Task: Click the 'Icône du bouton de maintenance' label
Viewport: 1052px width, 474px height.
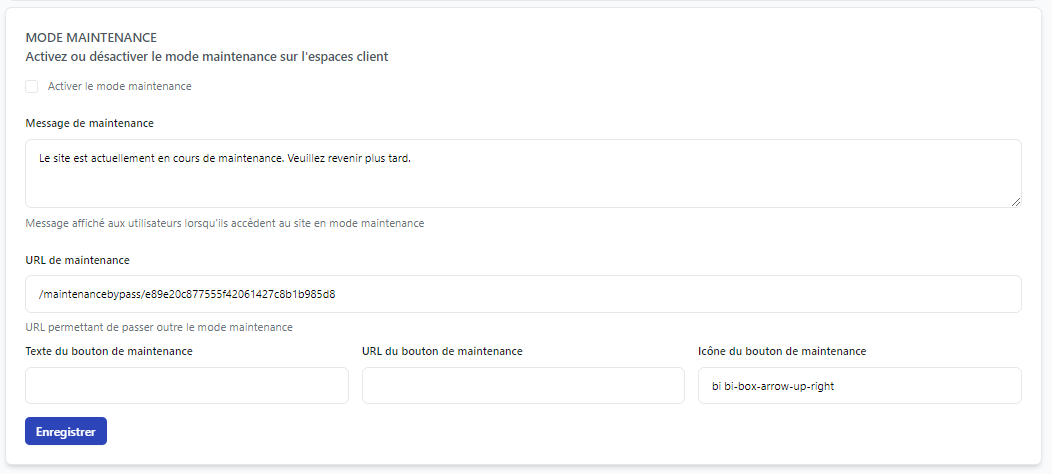Action: pos(782,351)
